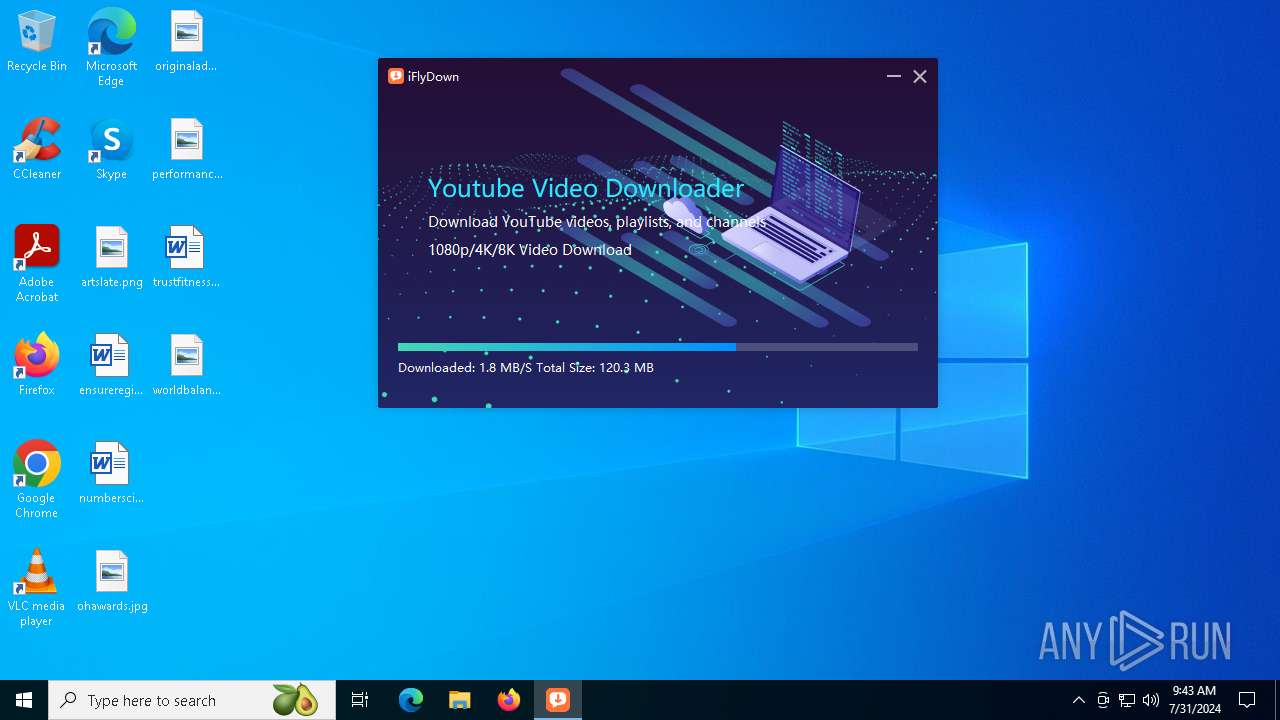Select artslate.png file on desktop

tap(112, 257)
